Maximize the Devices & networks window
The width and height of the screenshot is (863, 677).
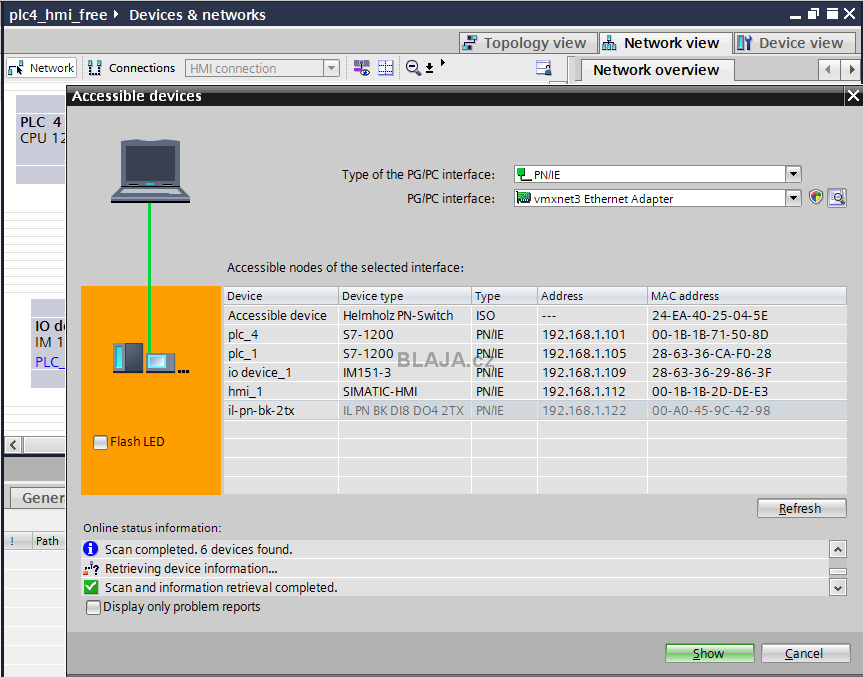[832, 13]
